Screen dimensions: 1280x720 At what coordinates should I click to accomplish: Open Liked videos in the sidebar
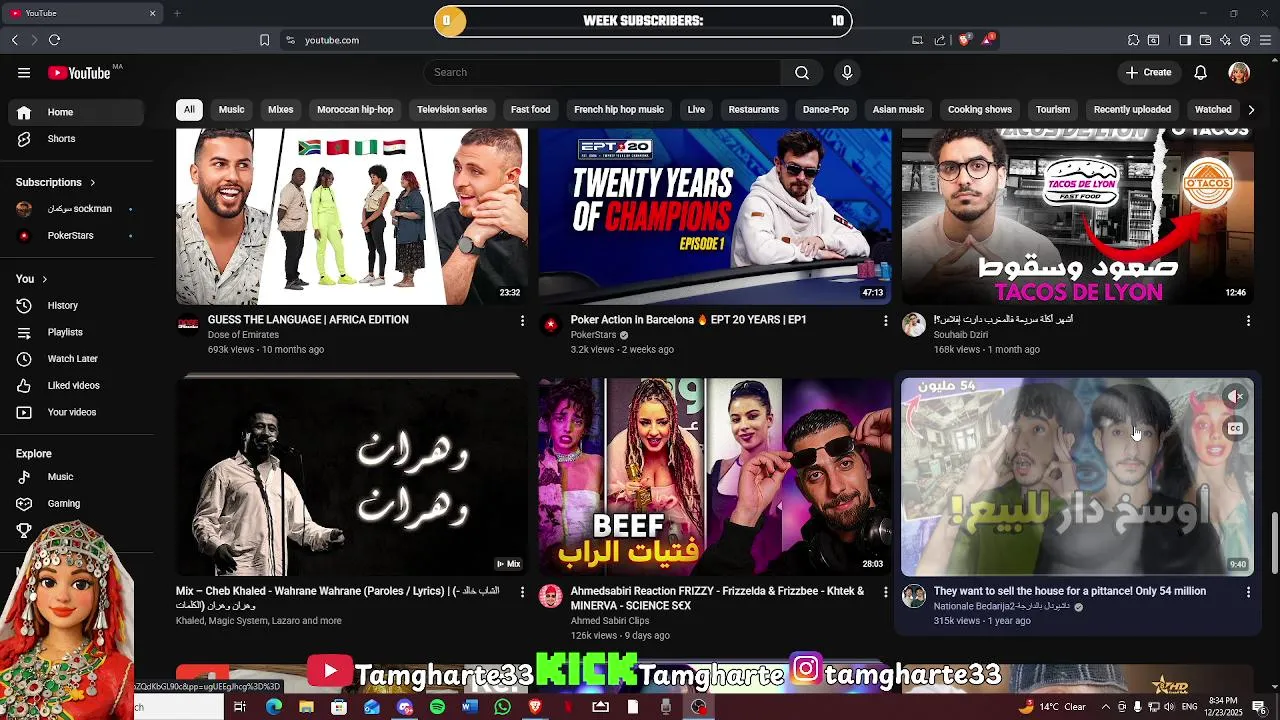click(x=77, y=385)
